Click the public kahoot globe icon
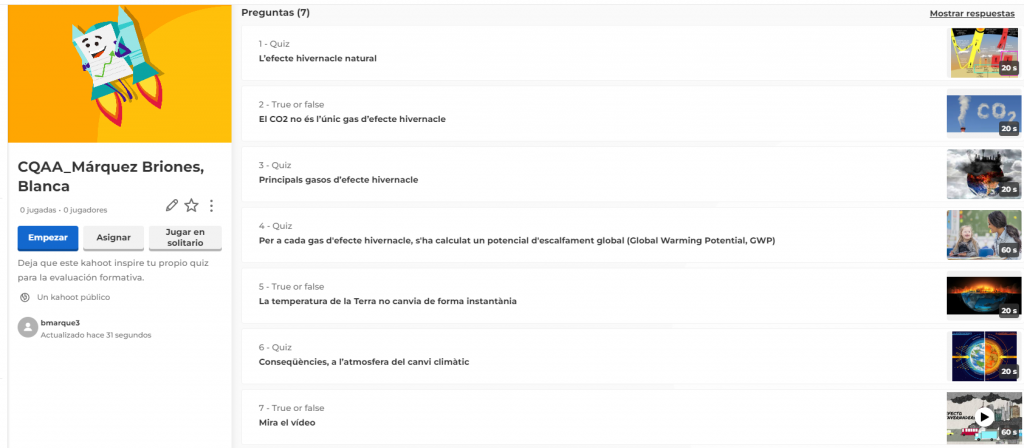1024x448 pixels. point(25,297)
